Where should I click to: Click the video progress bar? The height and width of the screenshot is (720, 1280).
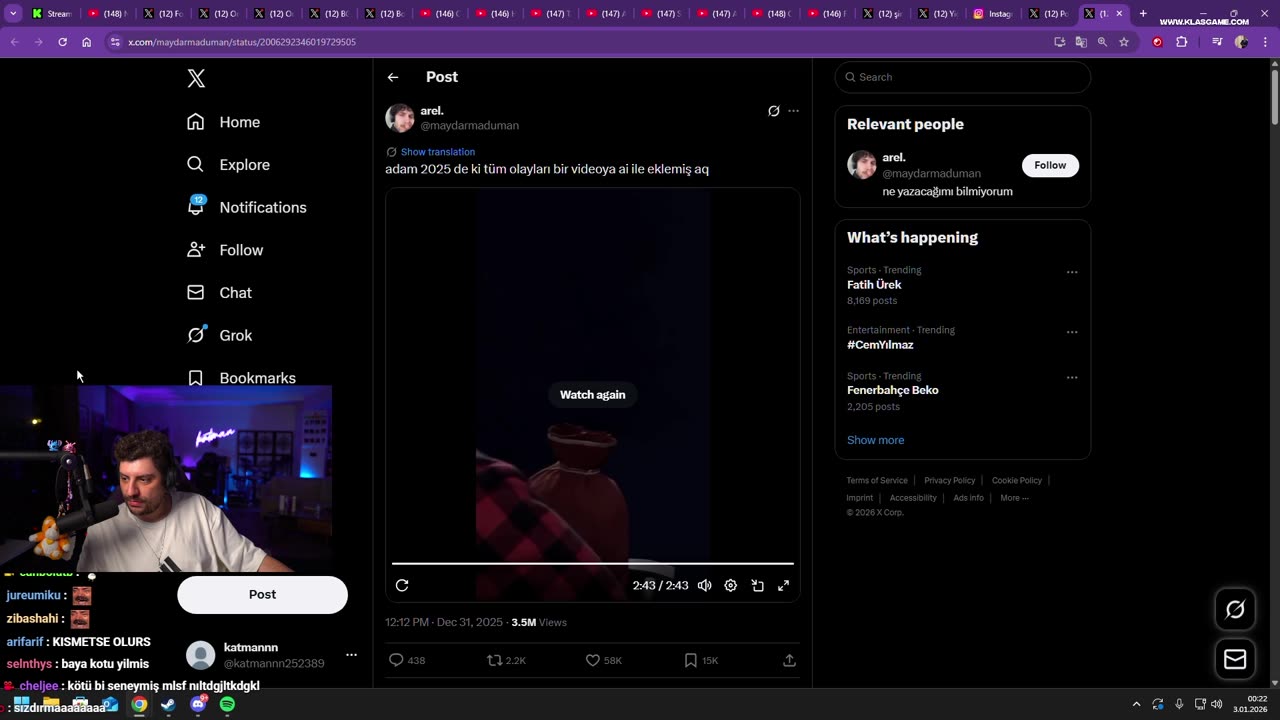[592, 564]
